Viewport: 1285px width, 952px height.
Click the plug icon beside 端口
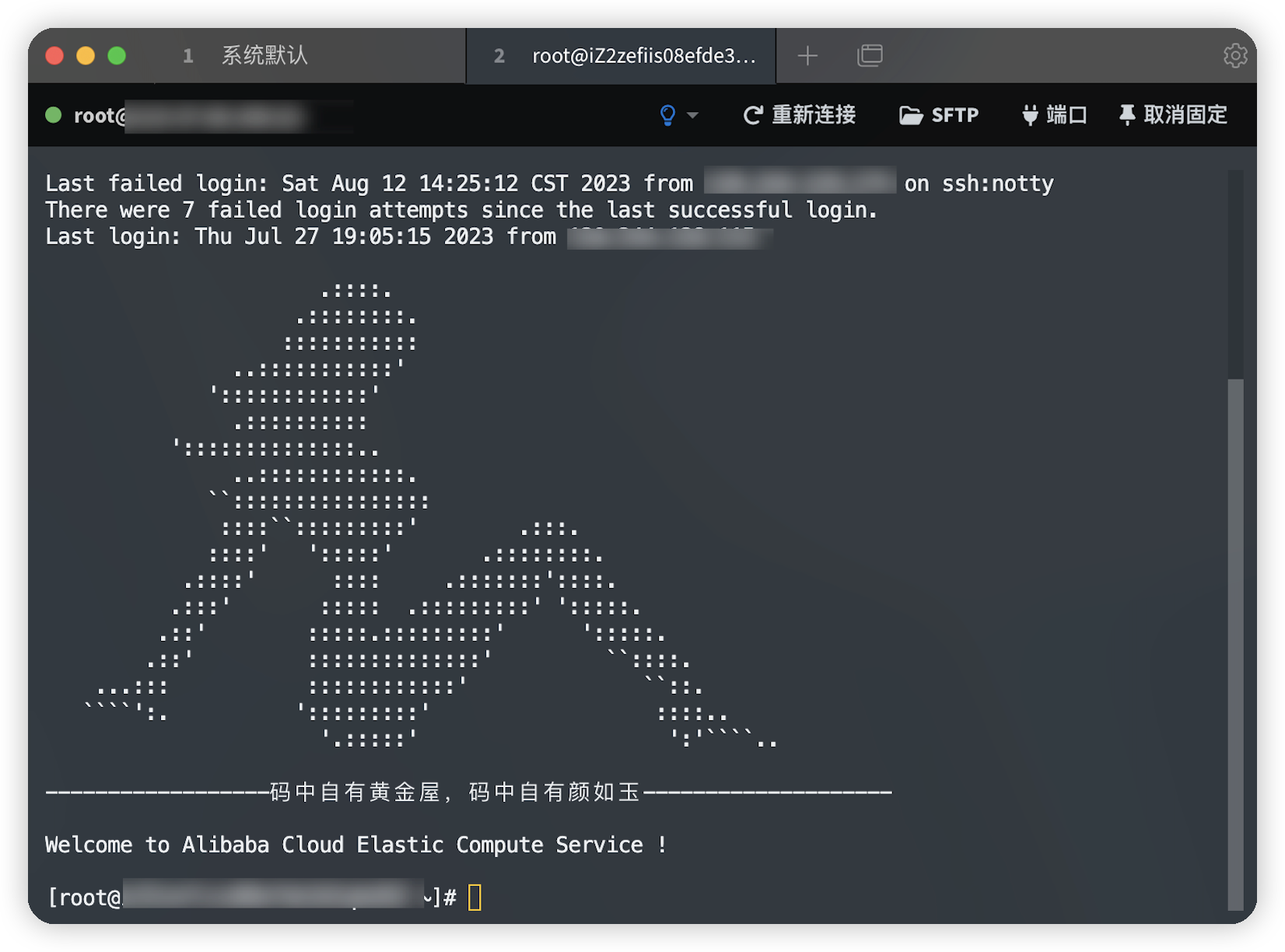pyautogui.click(x=1030, y=115)
